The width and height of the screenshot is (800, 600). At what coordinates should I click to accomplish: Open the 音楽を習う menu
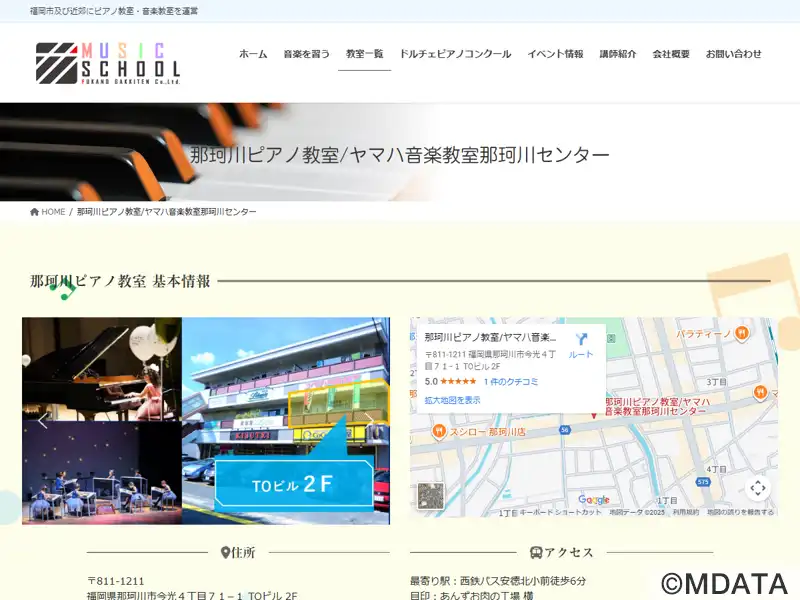306,54
